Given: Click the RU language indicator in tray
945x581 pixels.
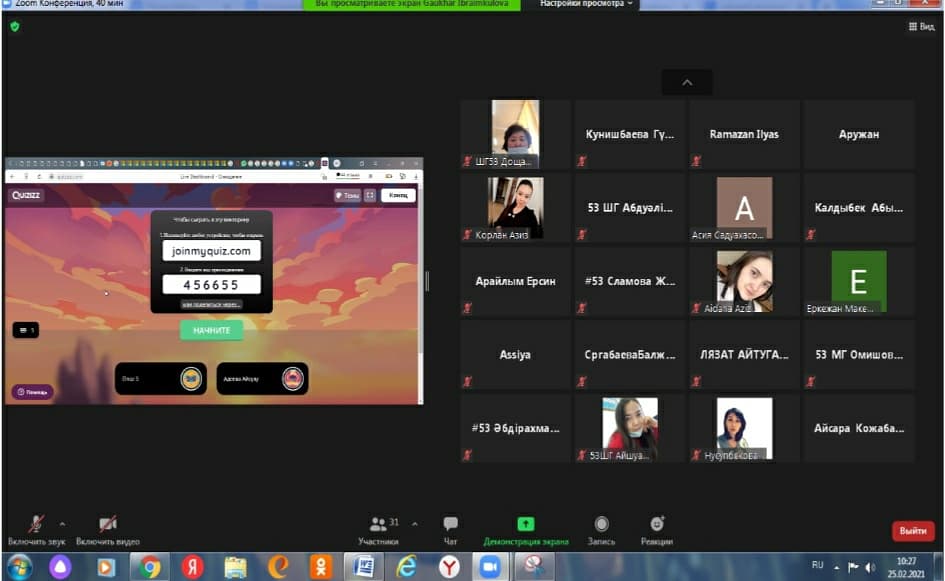Looking at the screenshot, I should click(x=817, y=566).
